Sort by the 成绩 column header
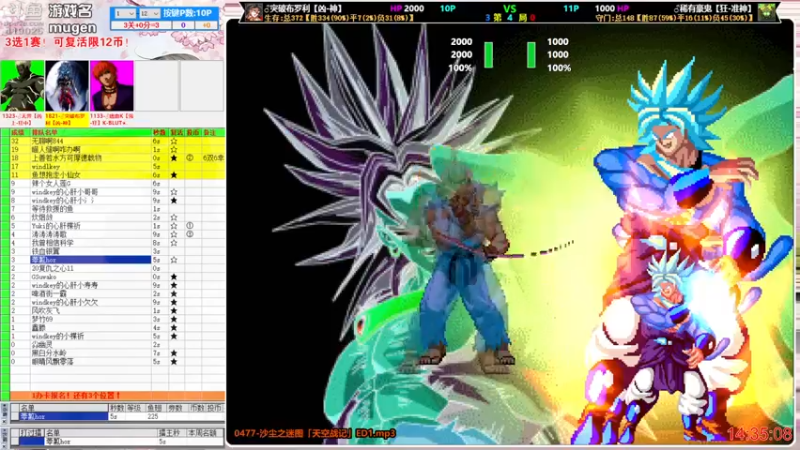The width and height of the screenshot is (800, 450). click(x=18, y=133)
